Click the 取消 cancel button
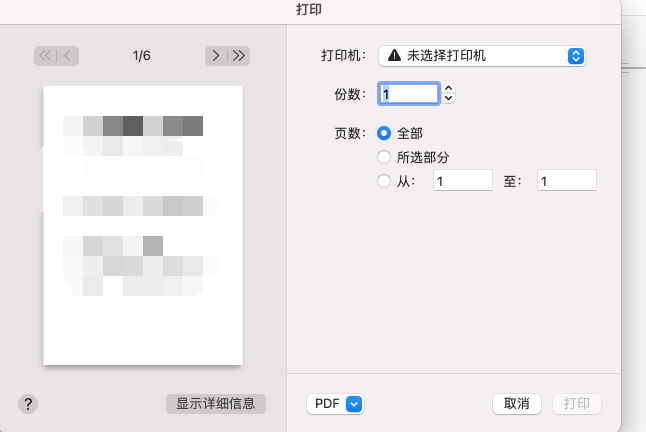Viewport: 646px width, 432px height. [x=517, y=404]
